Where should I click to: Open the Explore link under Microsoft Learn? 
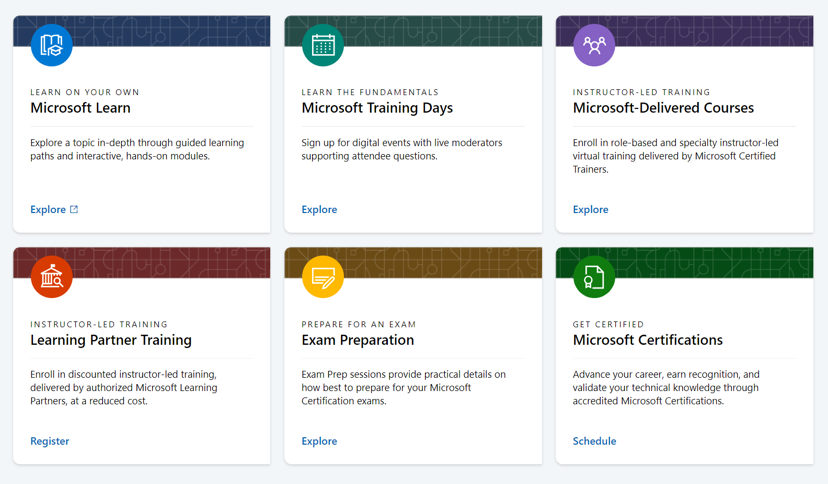[48, 209]
